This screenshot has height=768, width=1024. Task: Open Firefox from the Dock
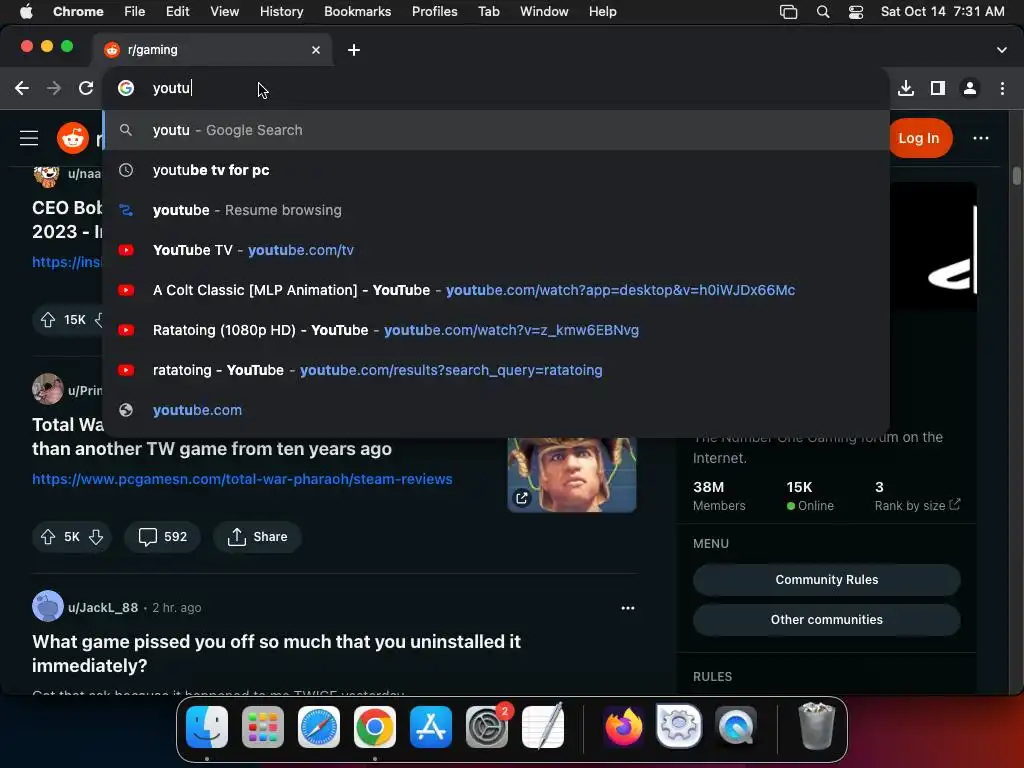tap(623, 727)
